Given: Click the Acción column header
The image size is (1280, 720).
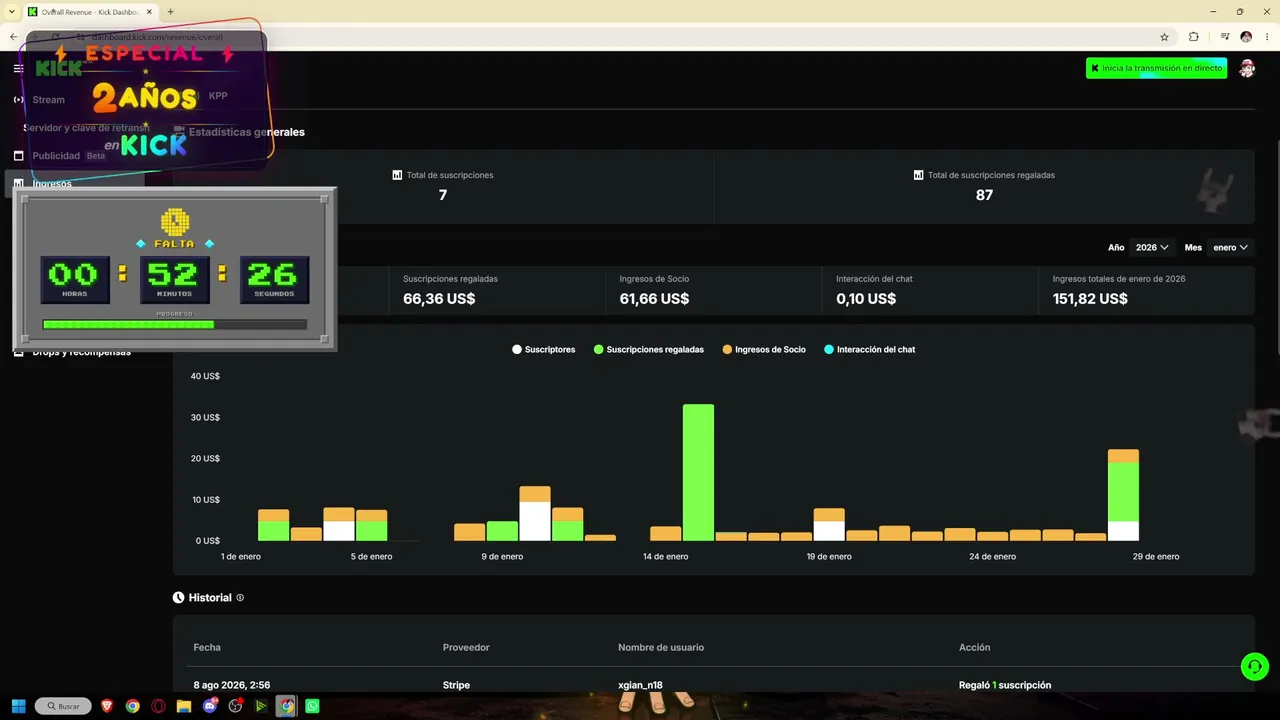Looking at the screenshot, I should 974,648.
